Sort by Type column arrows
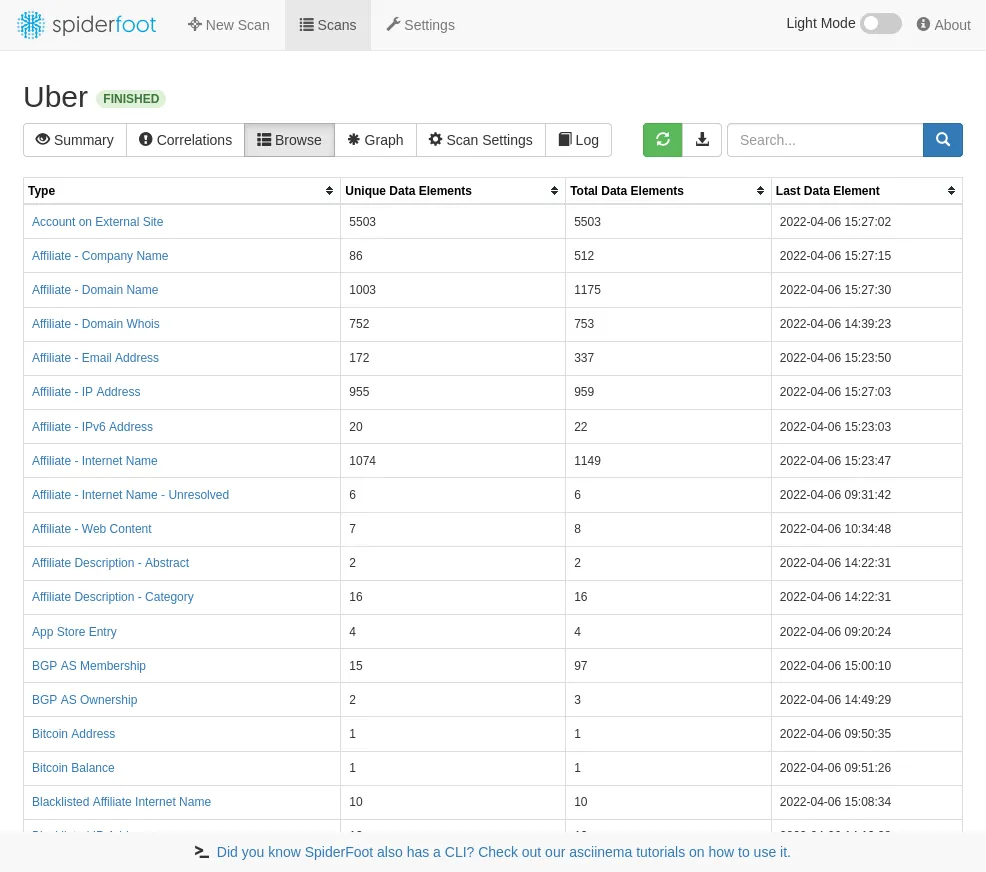Image resolution: width=986 pixels, height=872 pixels. (x=329, y=191)
